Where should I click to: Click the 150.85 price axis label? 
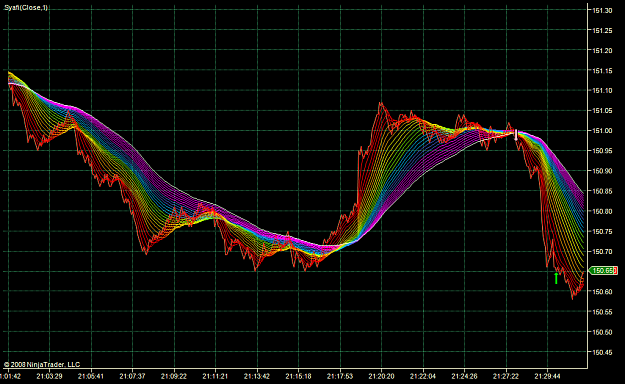[602, 191]
